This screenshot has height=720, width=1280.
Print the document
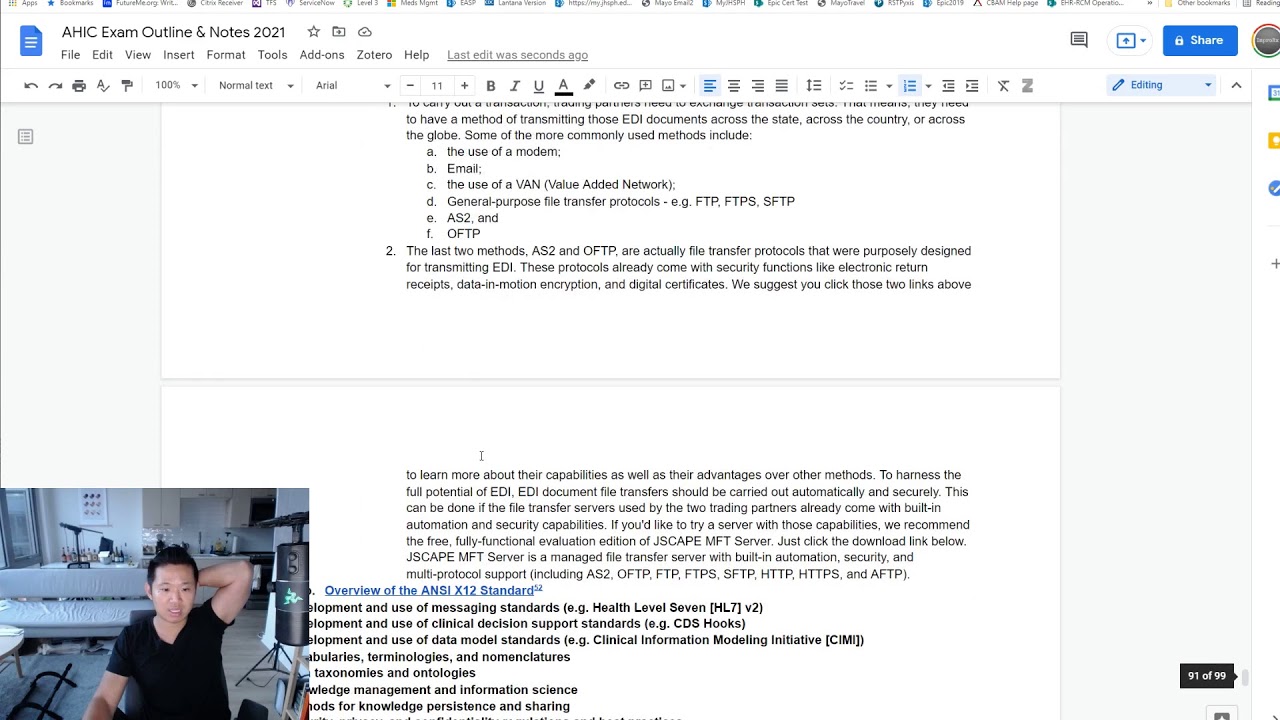tap(79, 86)
